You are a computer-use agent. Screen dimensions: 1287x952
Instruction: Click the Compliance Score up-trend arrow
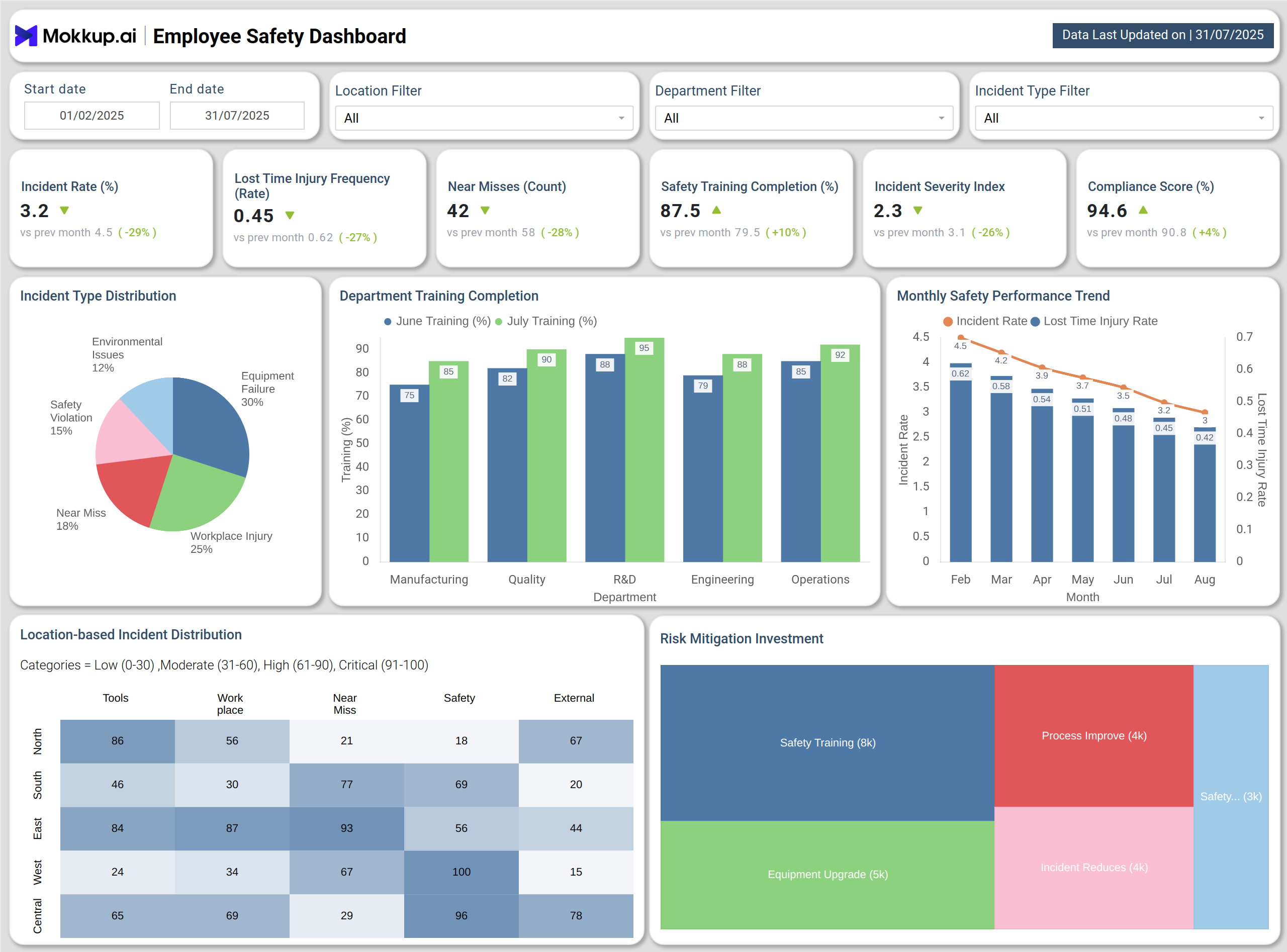[x=1144, y=210]
